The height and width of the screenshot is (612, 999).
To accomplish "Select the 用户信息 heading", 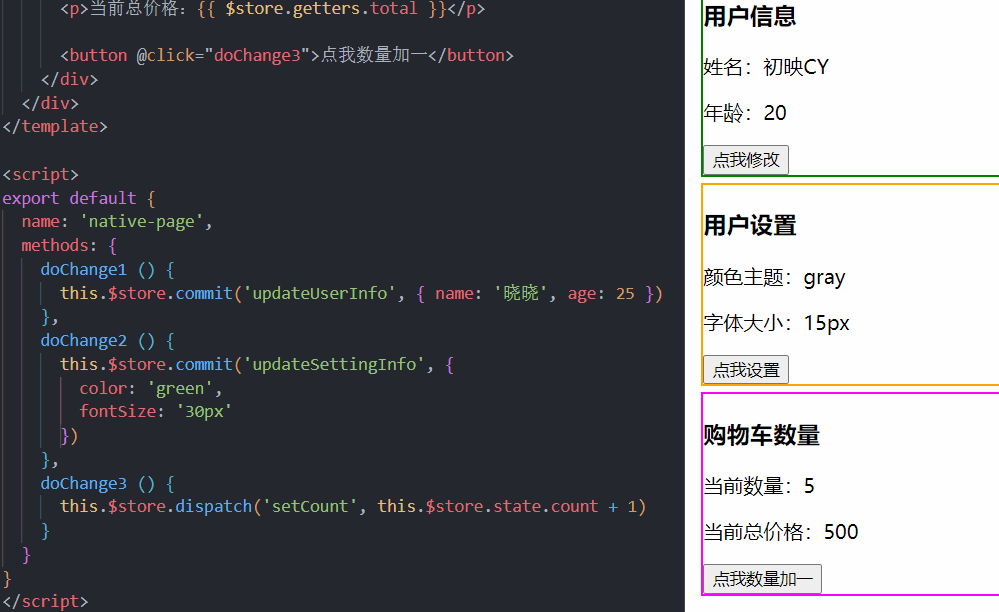I will (x=750, y=17).
